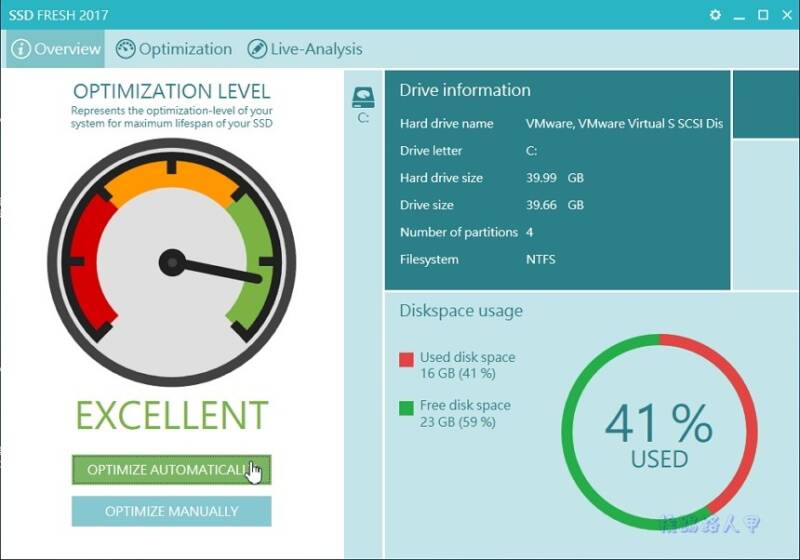Open the Optimization tab
800x560 pixels.
[173, 49]
